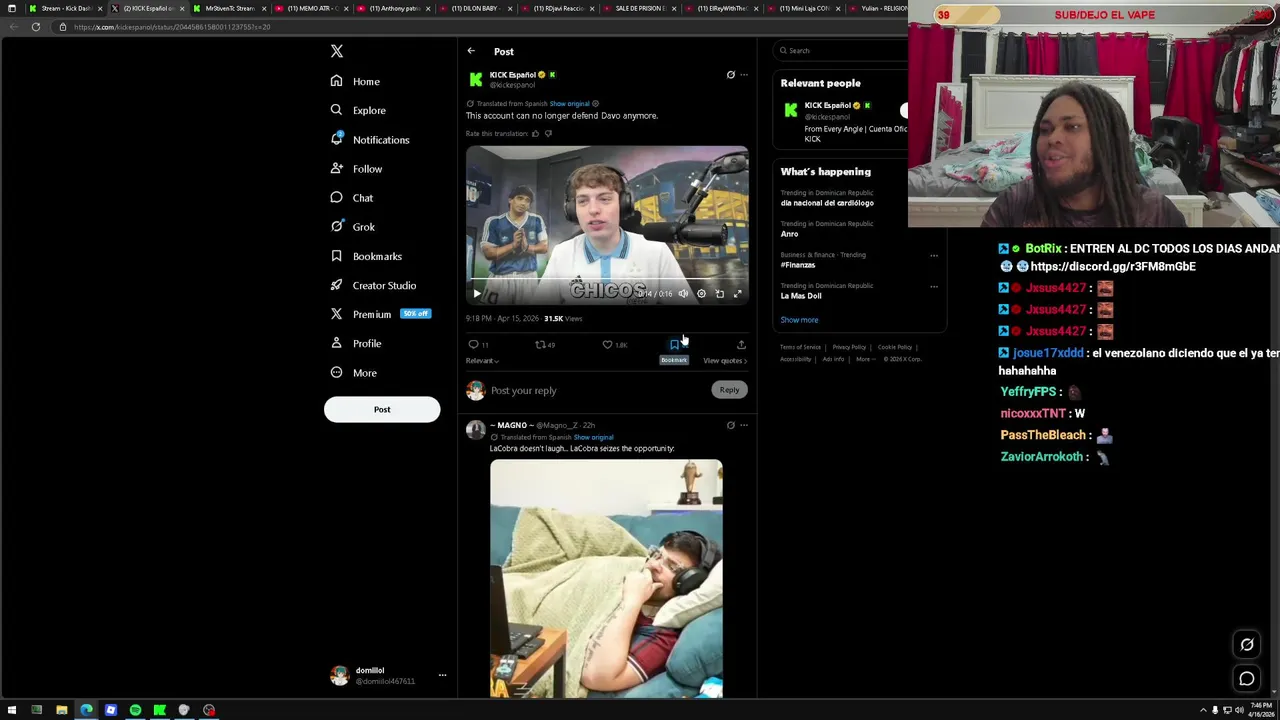
Task: Switch to DILON BABY YouTube tab
Action: [476, 8]
